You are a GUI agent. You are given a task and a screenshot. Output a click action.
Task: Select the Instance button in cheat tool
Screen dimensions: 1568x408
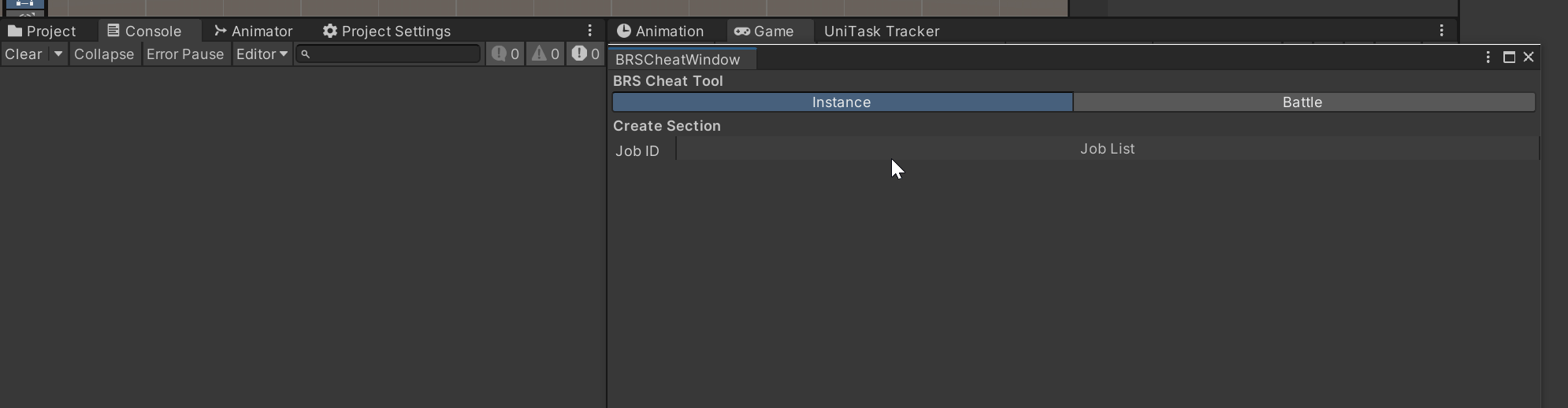tap(842, 102)
